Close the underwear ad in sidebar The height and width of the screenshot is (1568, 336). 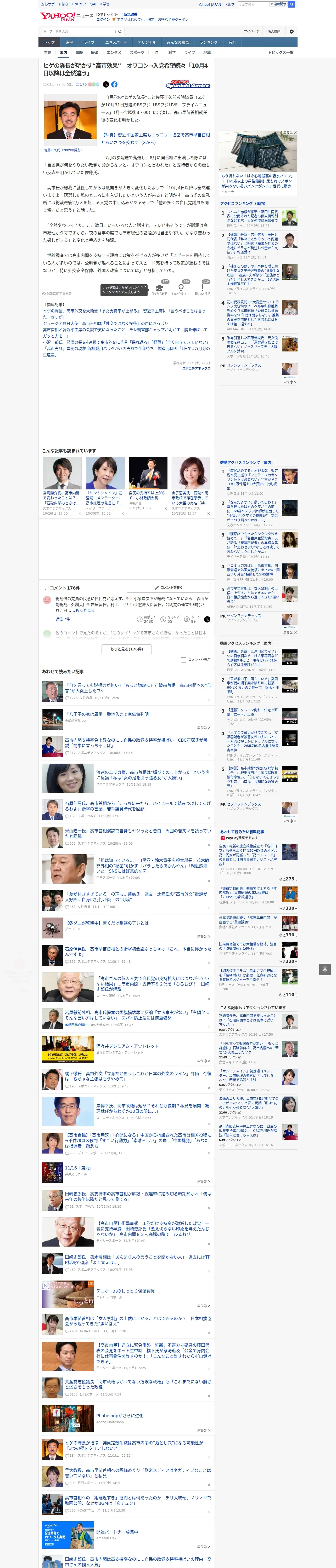pos(295,133)
